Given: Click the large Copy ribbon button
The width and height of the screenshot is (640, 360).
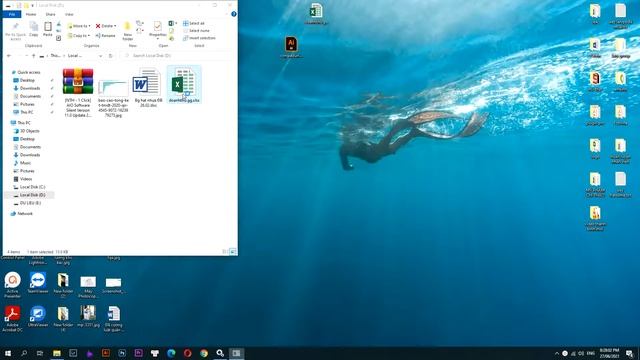Looking at the screenshot, I should 34,29.
